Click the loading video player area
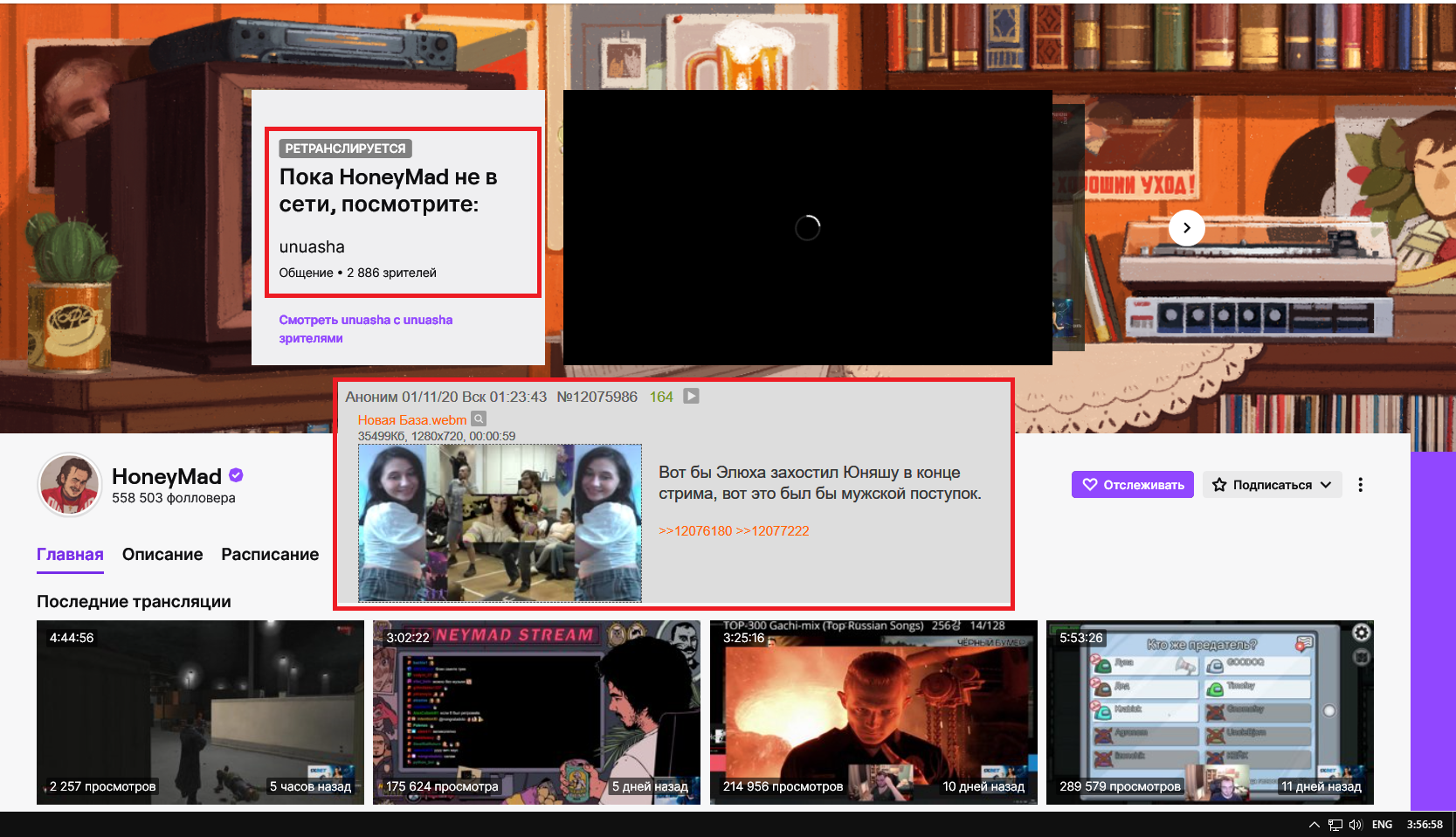This screenshot has width=1456, height=837. click(x=807, y=227)
